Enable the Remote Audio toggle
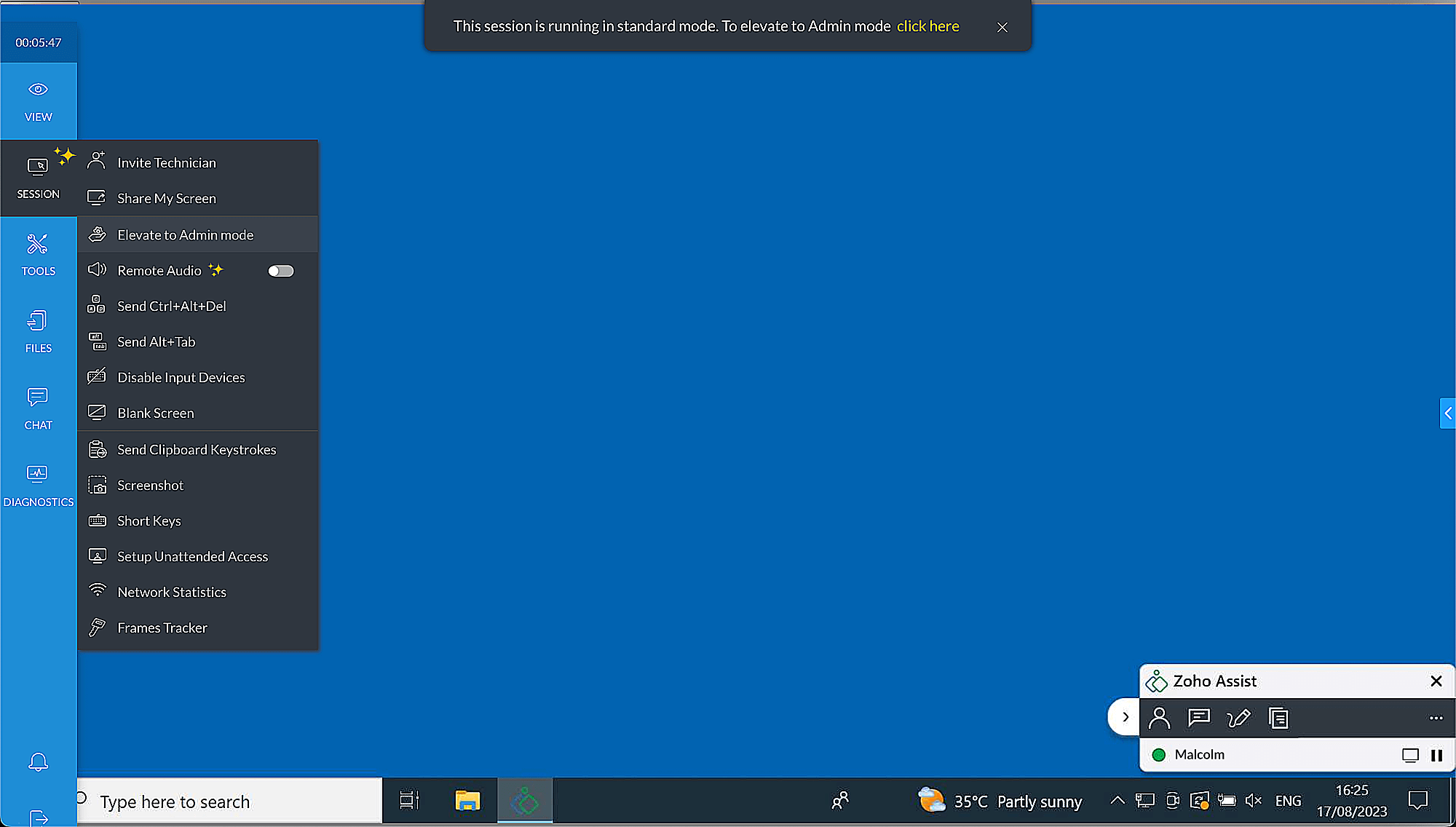This screenshot has height=827, width=1456. point(280,270)
